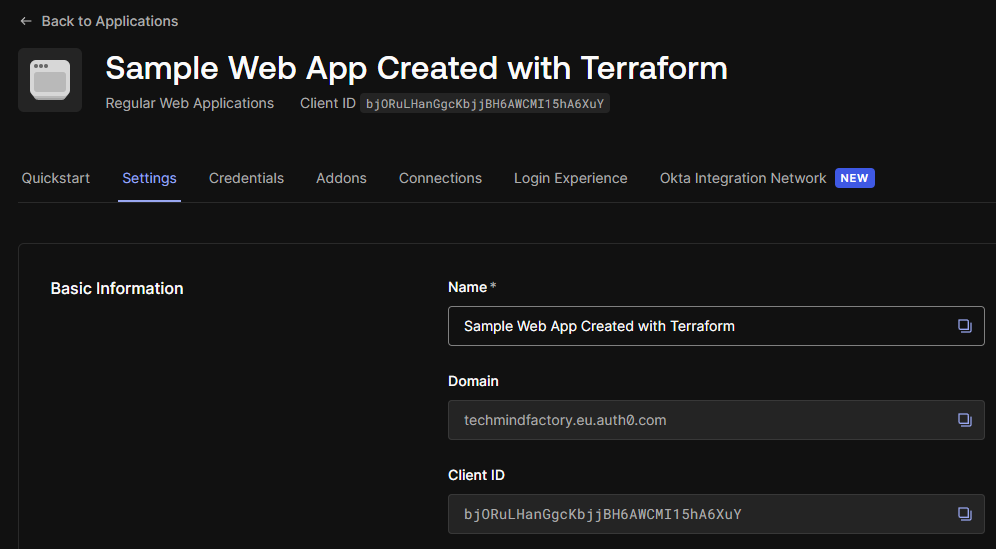Select the Name field label
Image resolution: width=996 pixels, height=549 pixels.
pos(472,287)
